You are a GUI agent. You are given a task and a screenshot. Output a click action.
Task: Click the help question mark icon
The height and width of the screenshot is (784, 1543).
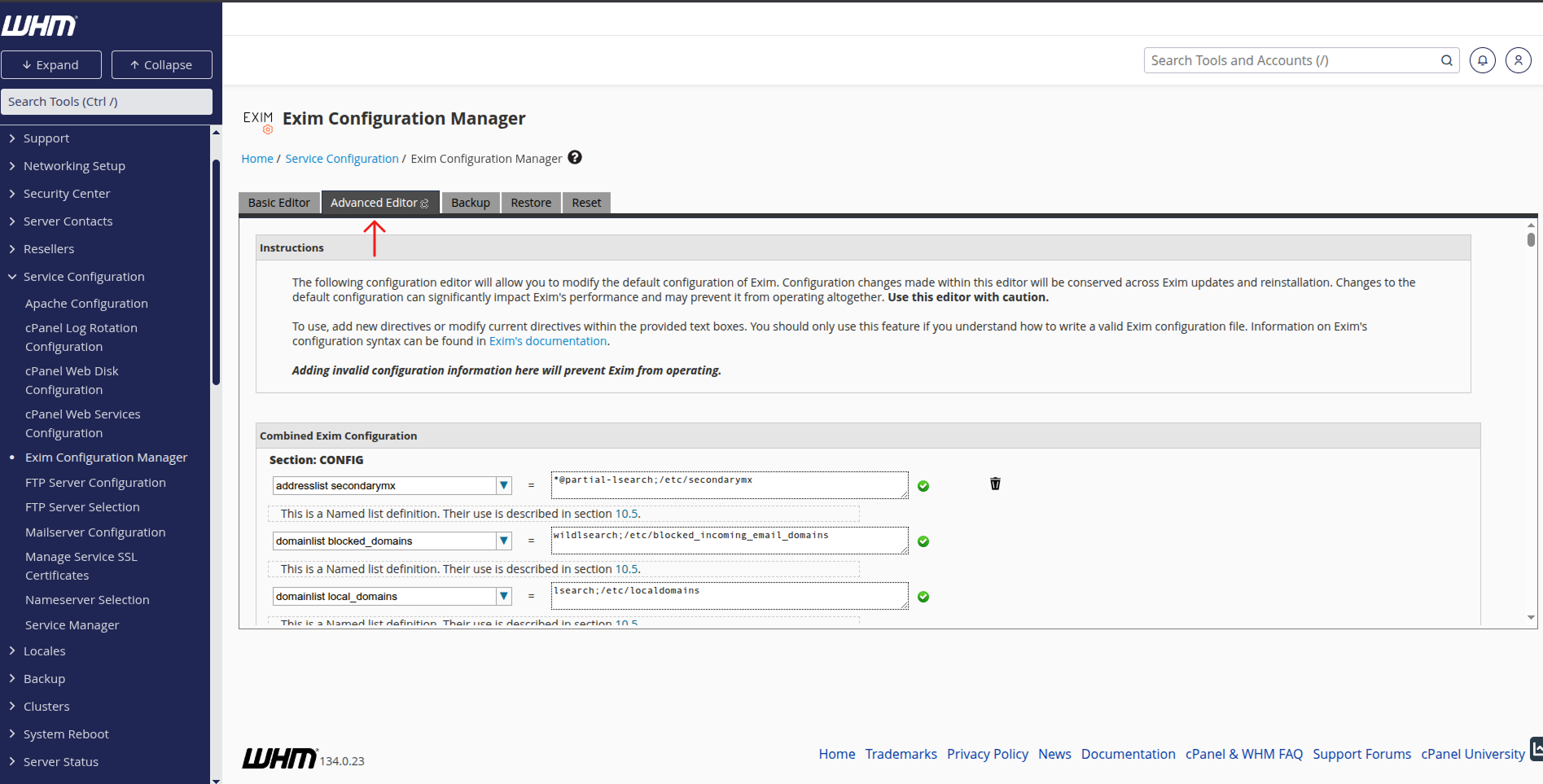(x=575, y=158)
